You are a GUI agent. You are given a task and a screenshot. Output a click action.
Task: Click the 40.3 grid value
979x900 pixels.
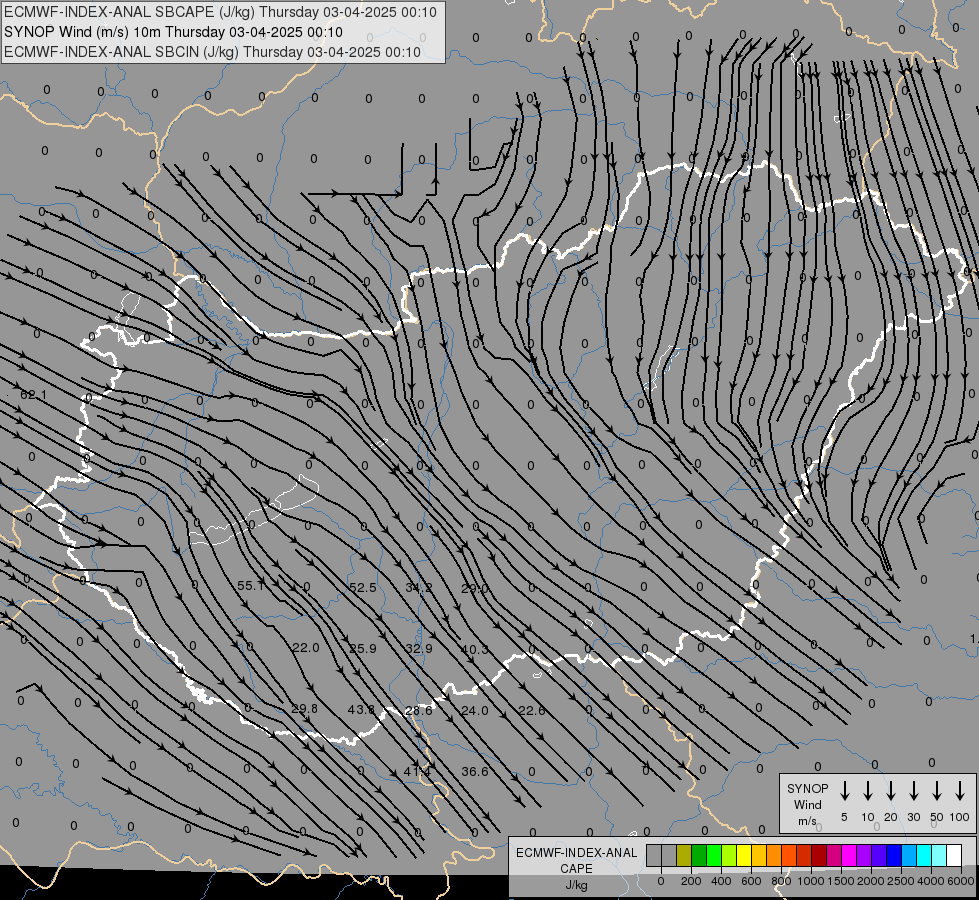point(475,650)
